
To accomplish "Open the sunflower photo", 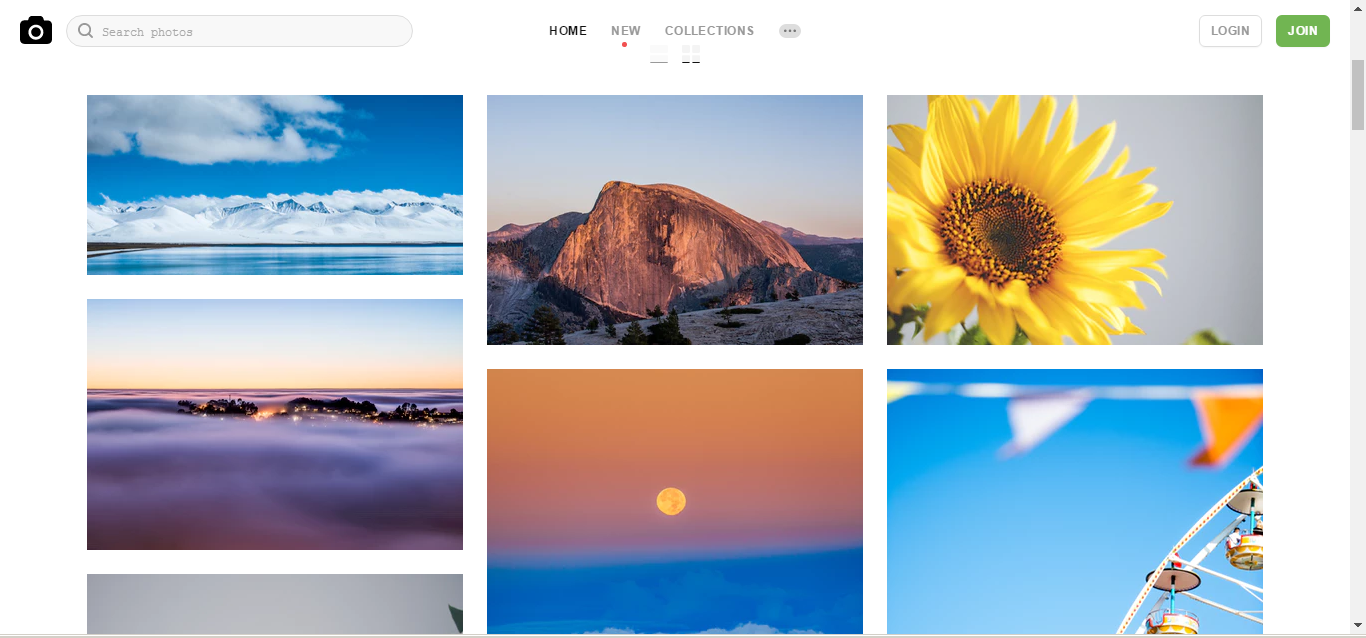I will click(1075, 220).
